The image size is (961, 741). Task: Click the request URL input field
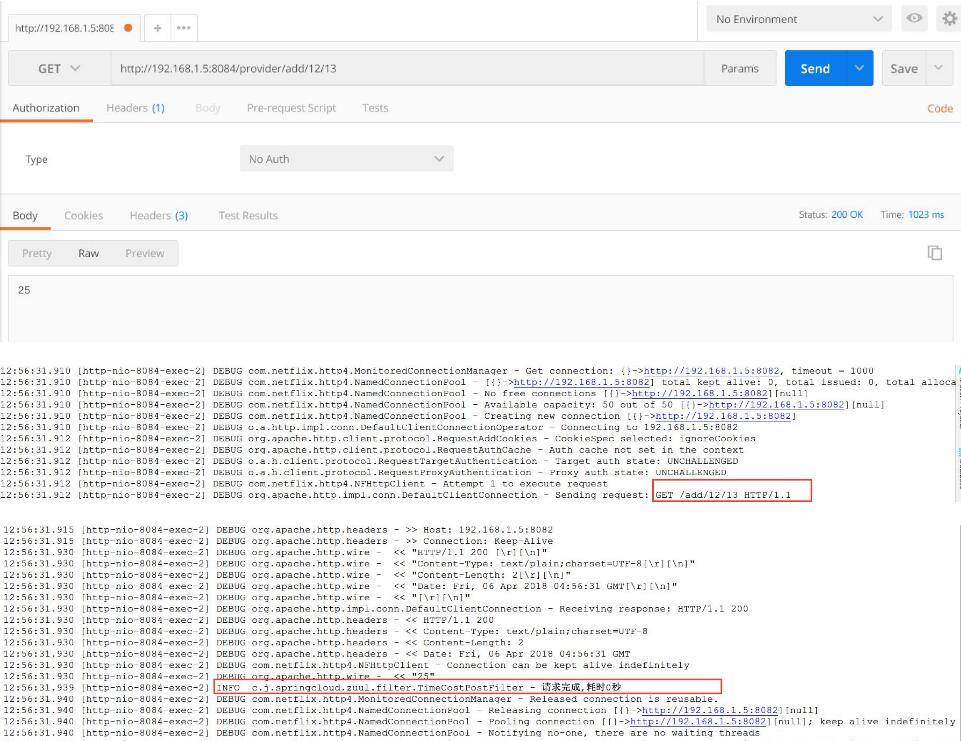coord(410,69)
